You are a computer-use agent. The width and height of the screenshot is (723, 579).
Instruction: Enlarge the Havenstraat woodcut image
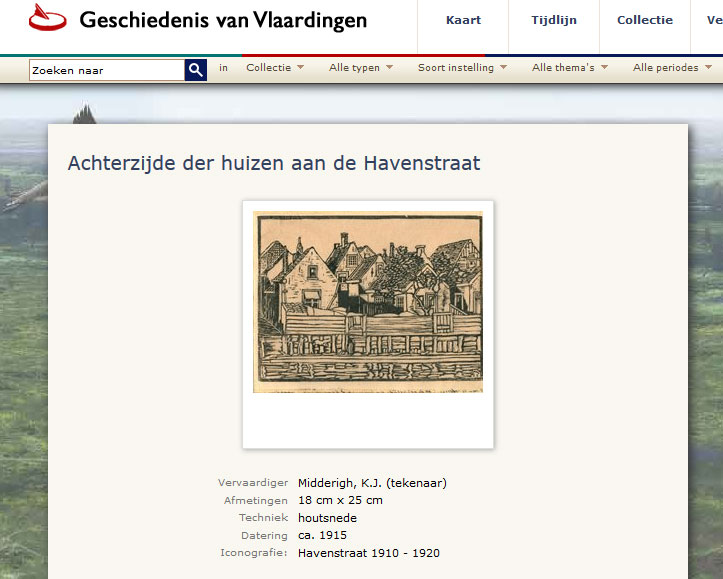pyautogui.click(x=368, y=302)
